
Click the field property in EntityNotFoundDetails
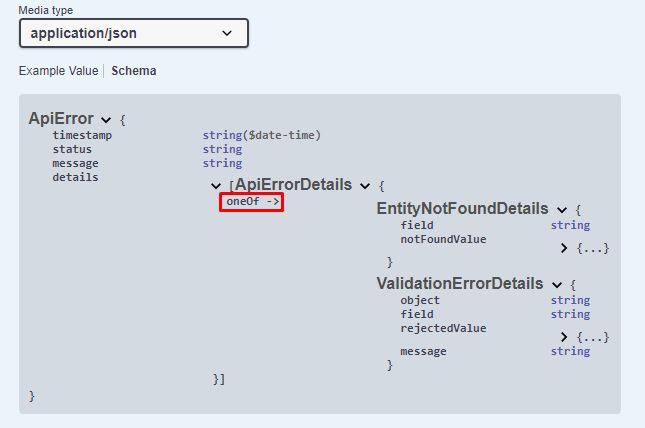coord(417,226)
